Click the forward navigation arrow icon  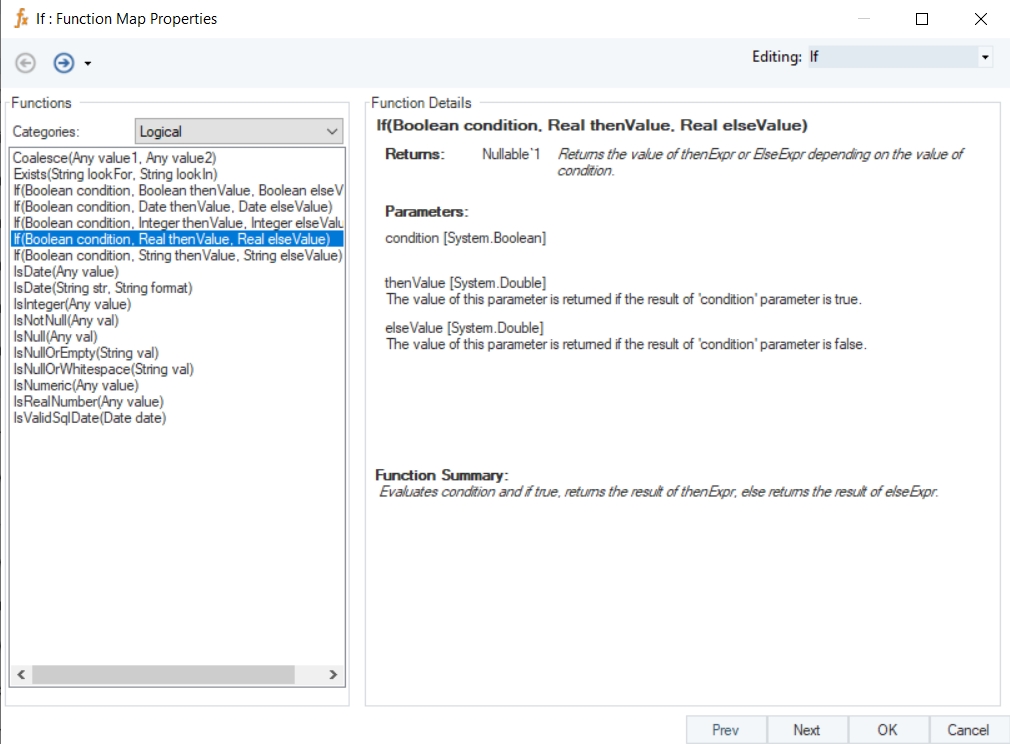click(64, 63)
